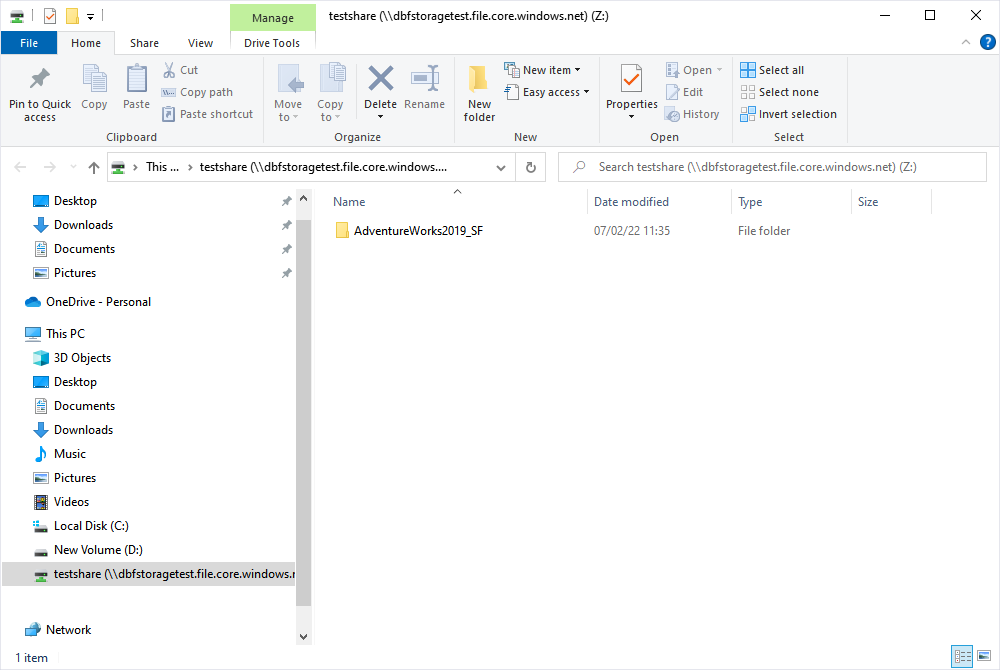Collapse the ribbon with chevron

click(x=966, y=43)
